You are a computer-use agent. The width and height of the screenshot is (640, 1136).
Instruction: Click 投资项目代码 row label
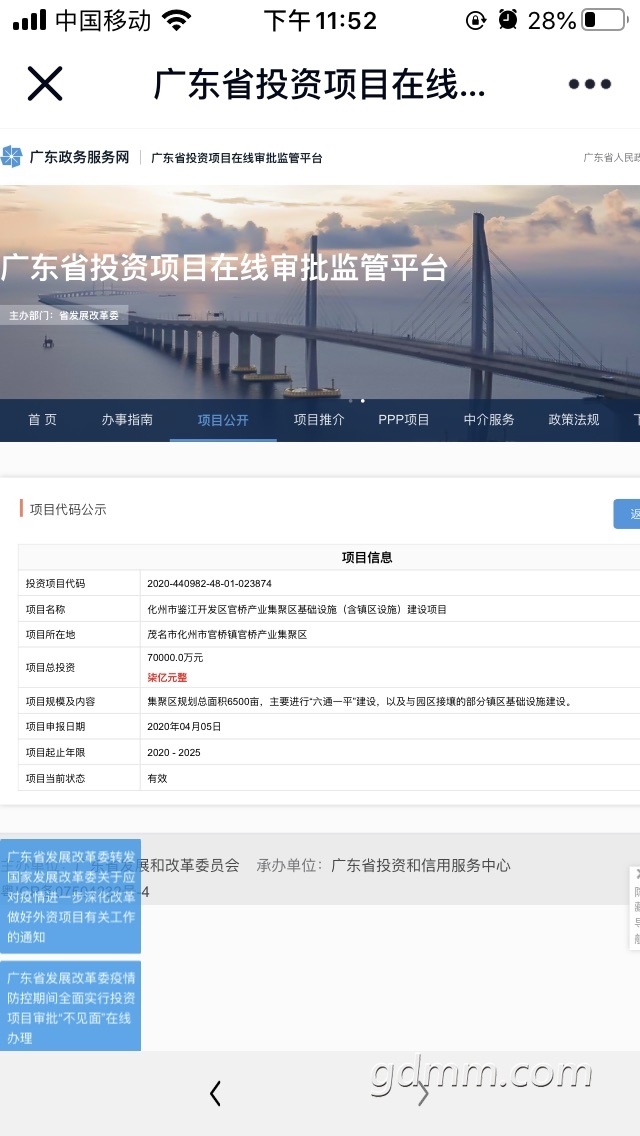pos(55,583)
